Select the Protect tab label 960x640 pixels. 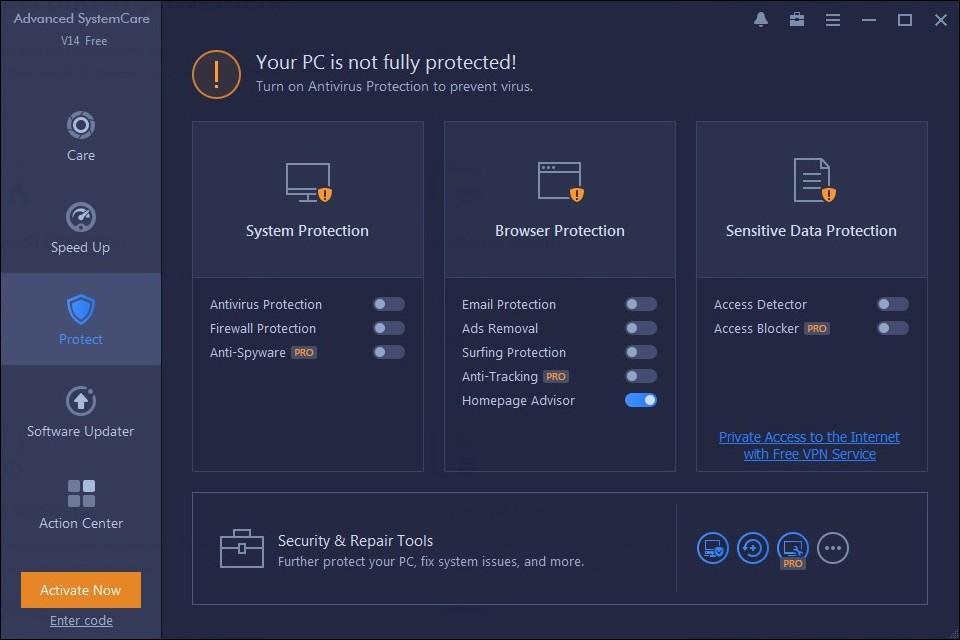81,339
